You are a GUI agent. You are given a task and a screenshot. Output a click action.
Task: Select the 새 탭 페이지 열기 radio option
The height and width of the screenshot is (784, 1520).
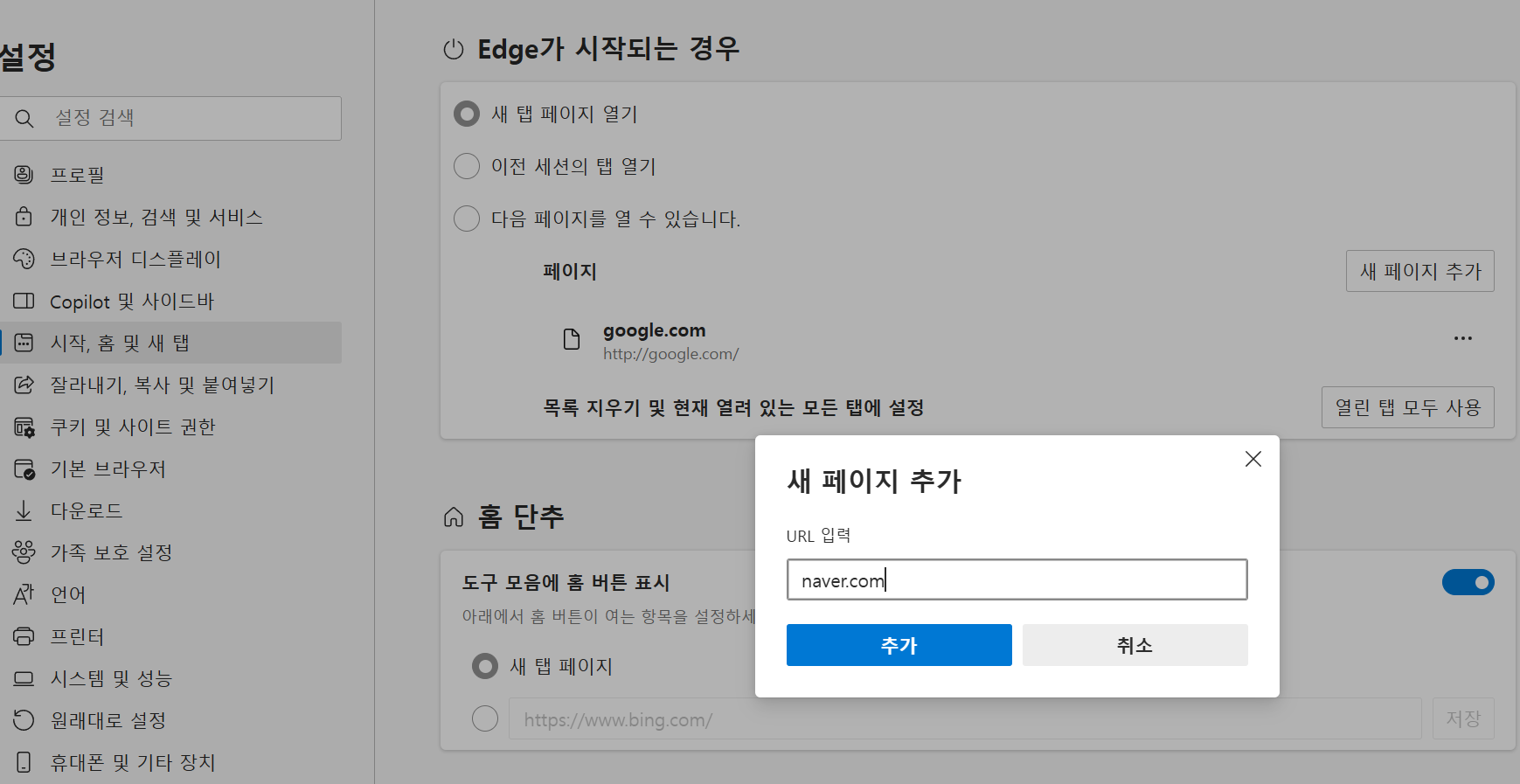(x=467, y=114)
